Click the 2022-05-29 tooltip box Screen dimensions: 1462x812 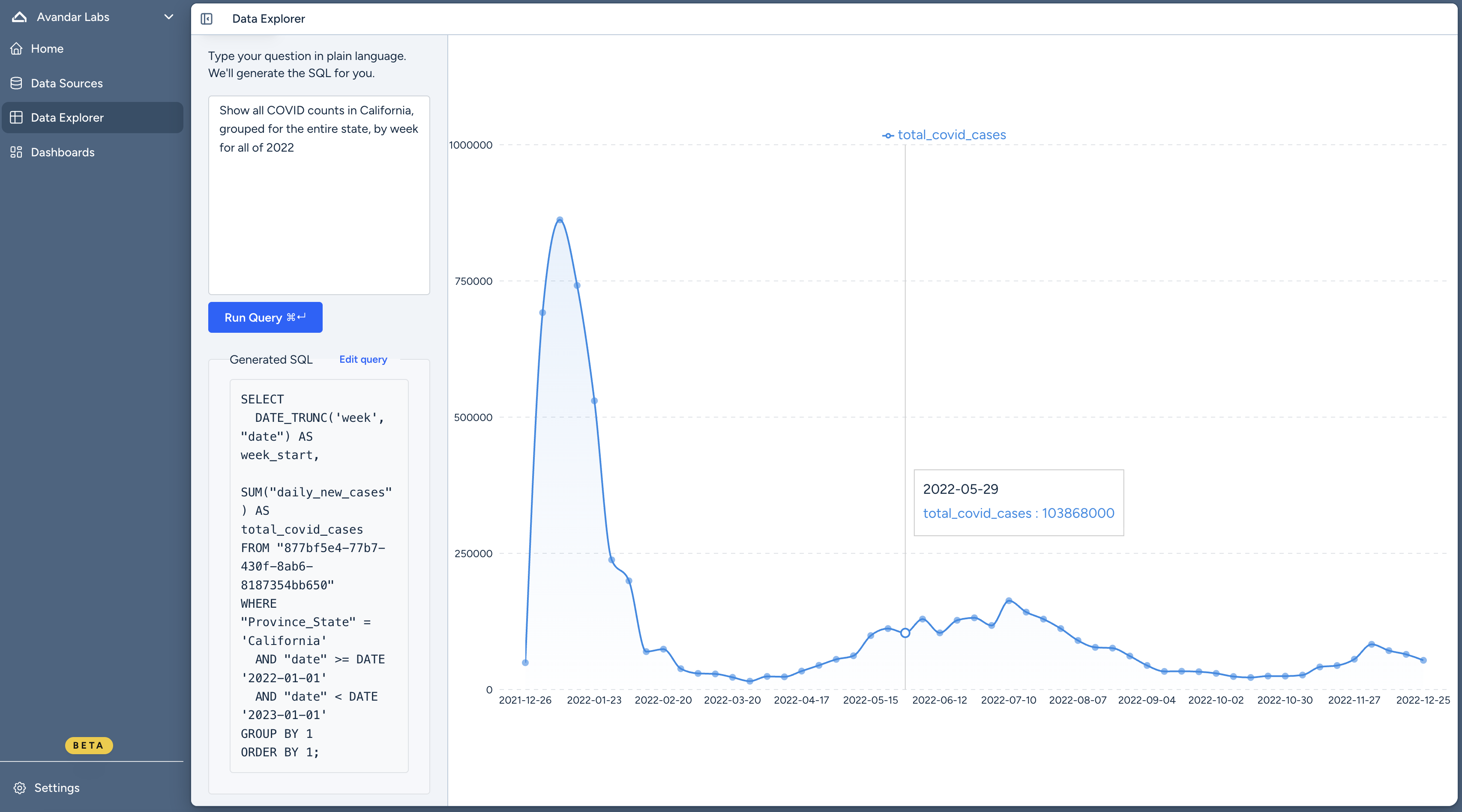[1018, 502]
